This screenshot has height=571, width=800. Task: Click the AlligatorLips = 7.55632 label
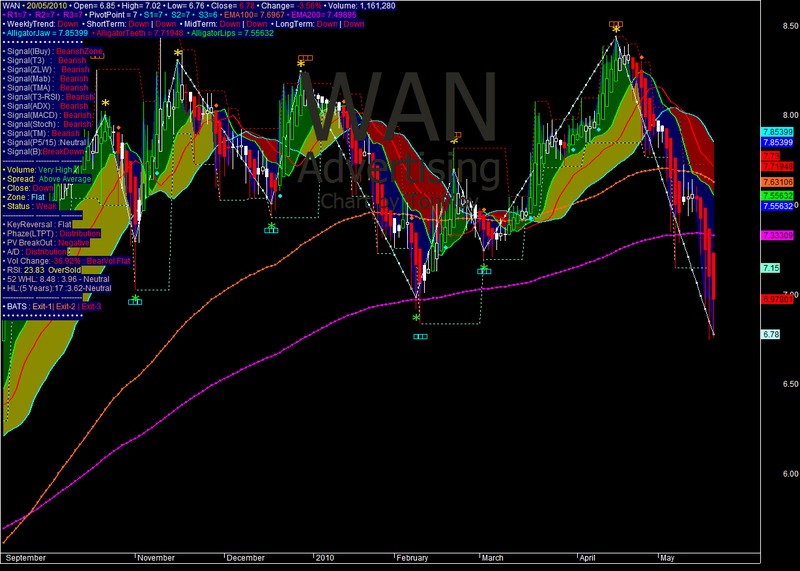tap(232, 33)
